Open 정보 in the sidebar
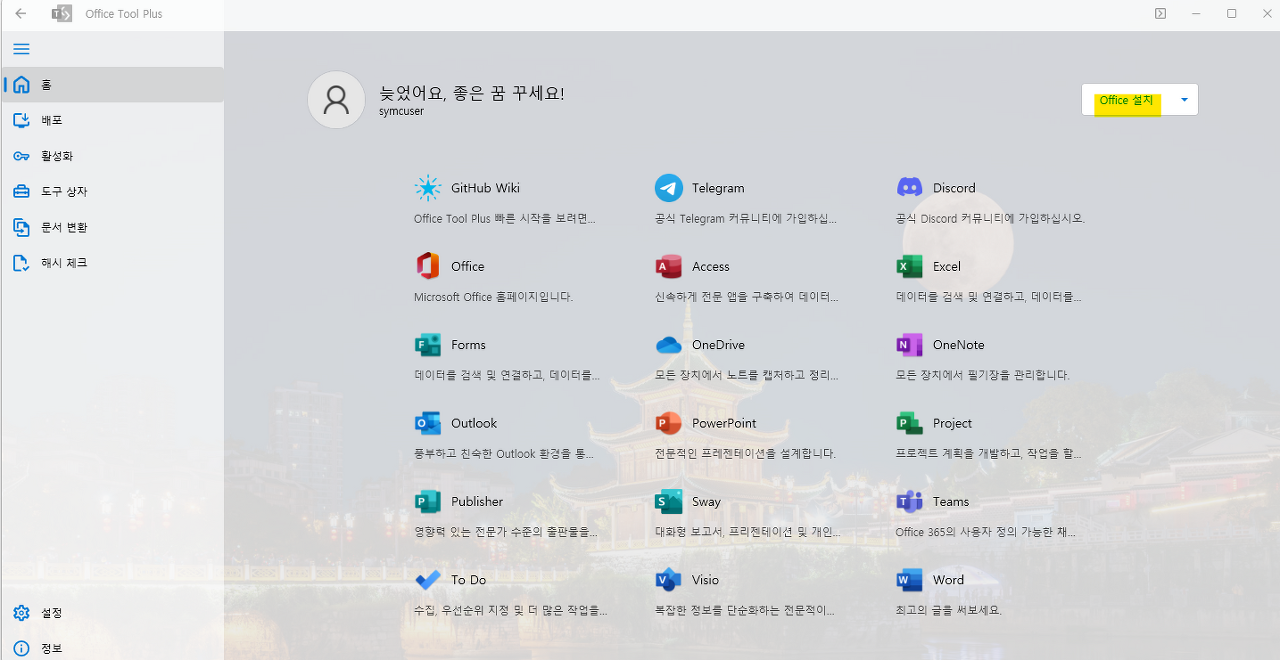 pyautogui.click(x=112, y=648)
